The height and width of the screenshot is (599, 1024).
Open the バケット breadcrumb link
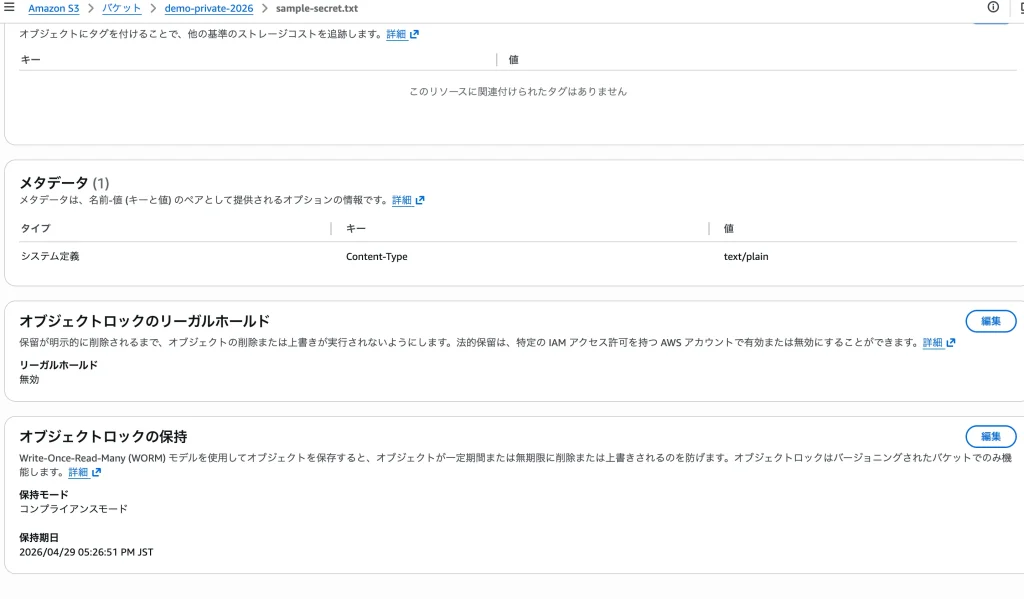pos(121,8)
